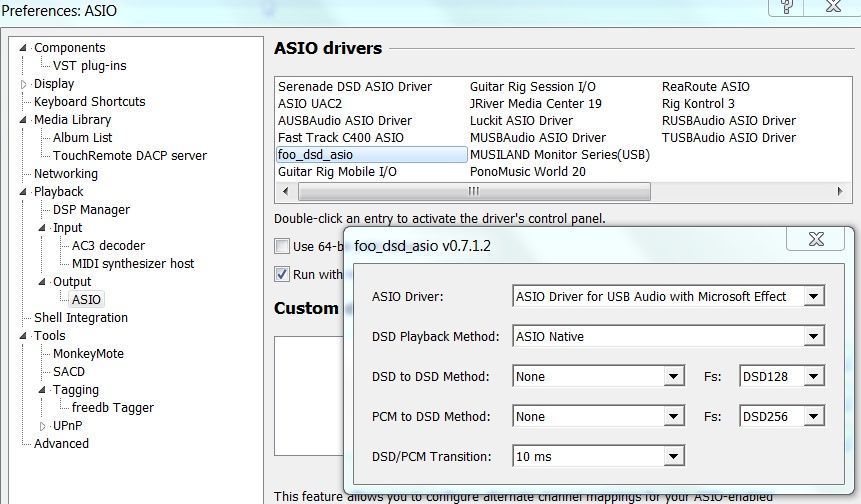Select VST plug-ins in the tree
The image size is (861, 504).
point(90,66)
